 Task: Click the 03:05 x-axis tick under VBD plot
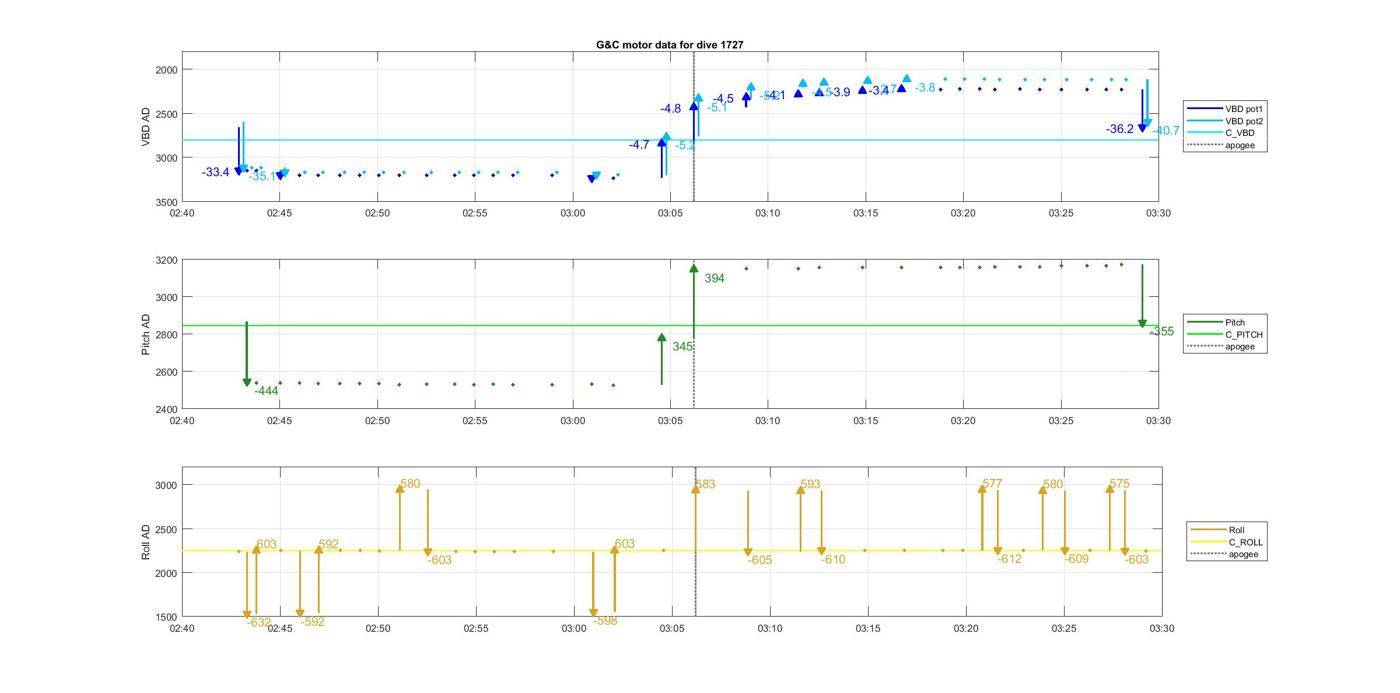(x=670, y=213)
